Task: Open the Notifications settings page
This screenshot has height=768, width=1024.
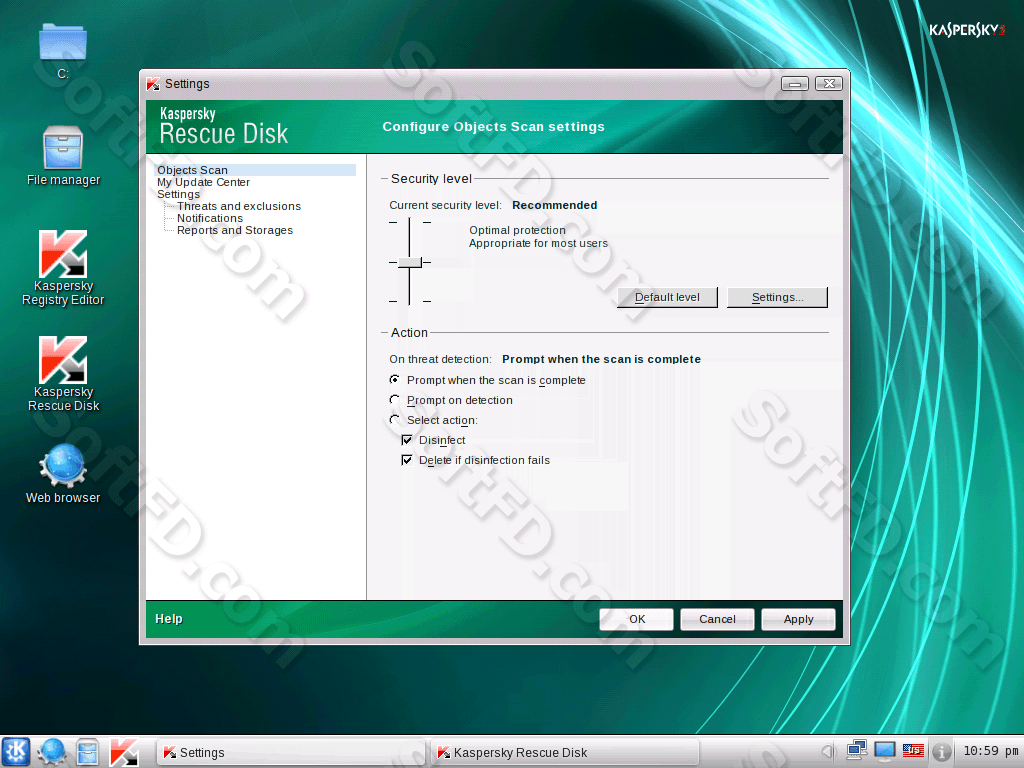Action: click(210, 218)
